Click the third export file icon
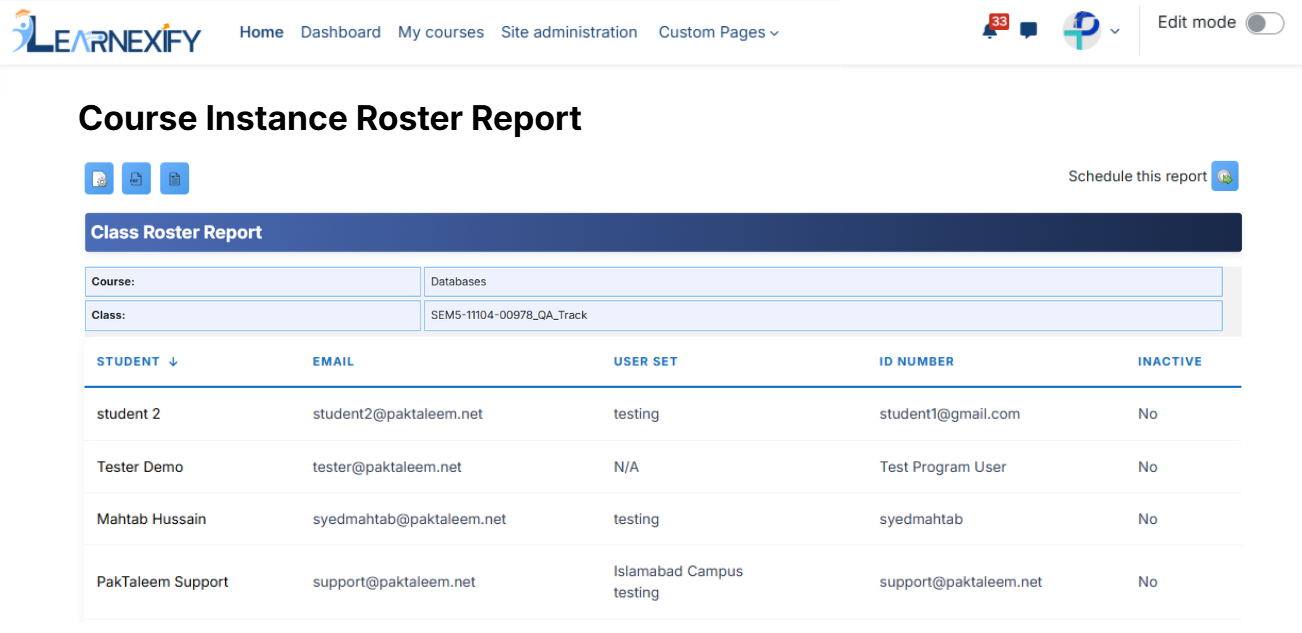The width and height of the screenshot is (1302, 633). 174,178
